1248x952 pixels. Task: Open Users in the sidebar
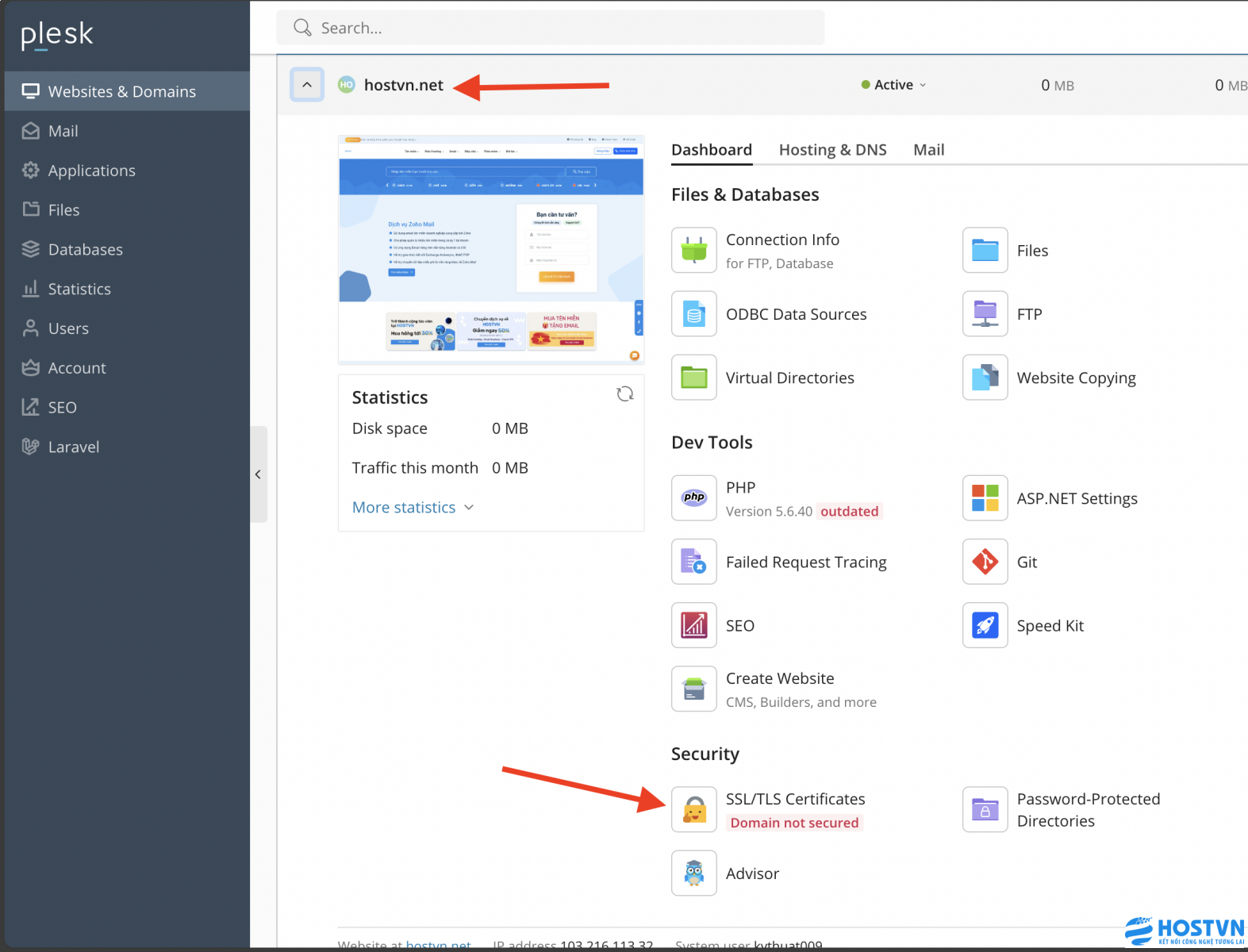tap(127, 328)
